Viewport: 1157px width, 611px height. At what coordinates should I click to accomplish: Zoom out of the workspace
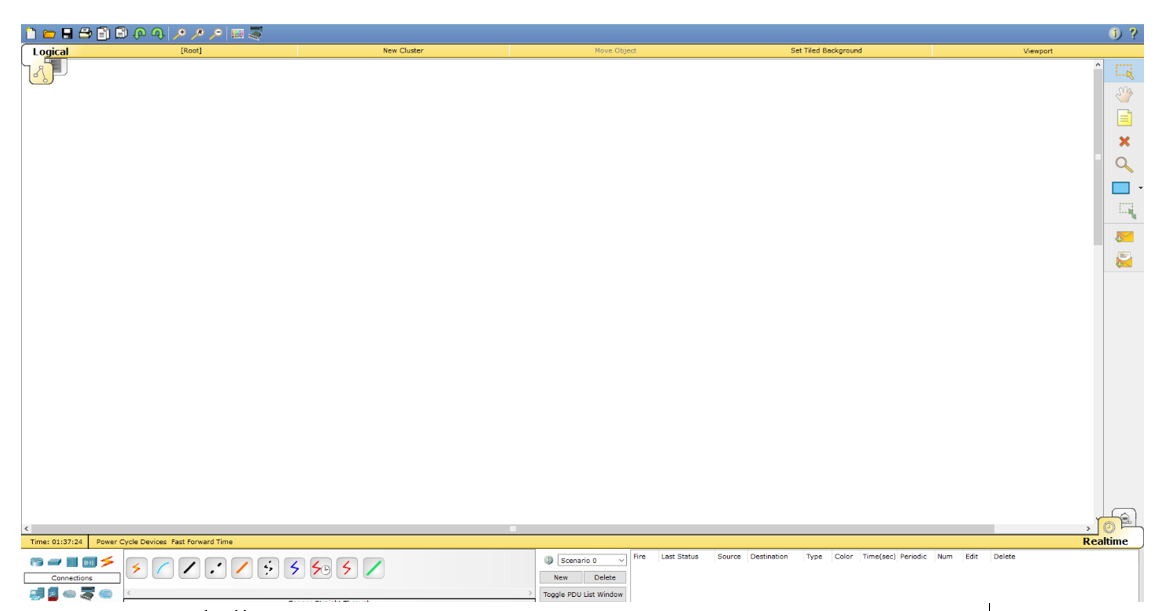215,33
